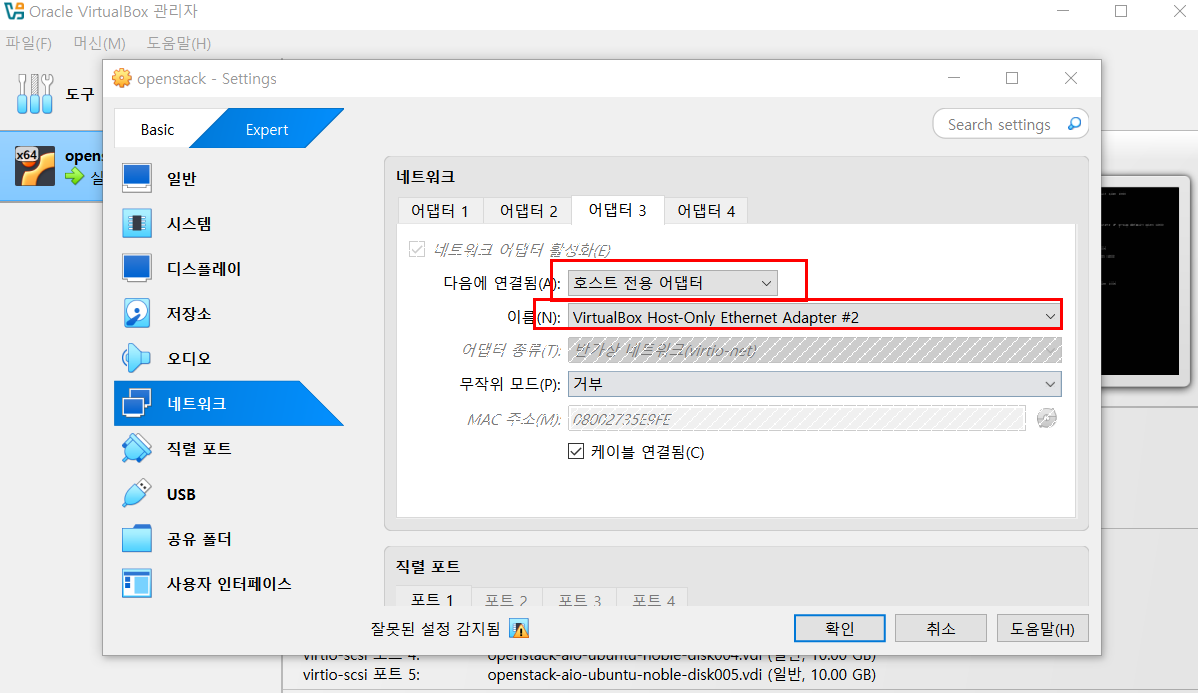
Task: Select the 오디오 speaker icon
Action: click(x=137, y=358)
